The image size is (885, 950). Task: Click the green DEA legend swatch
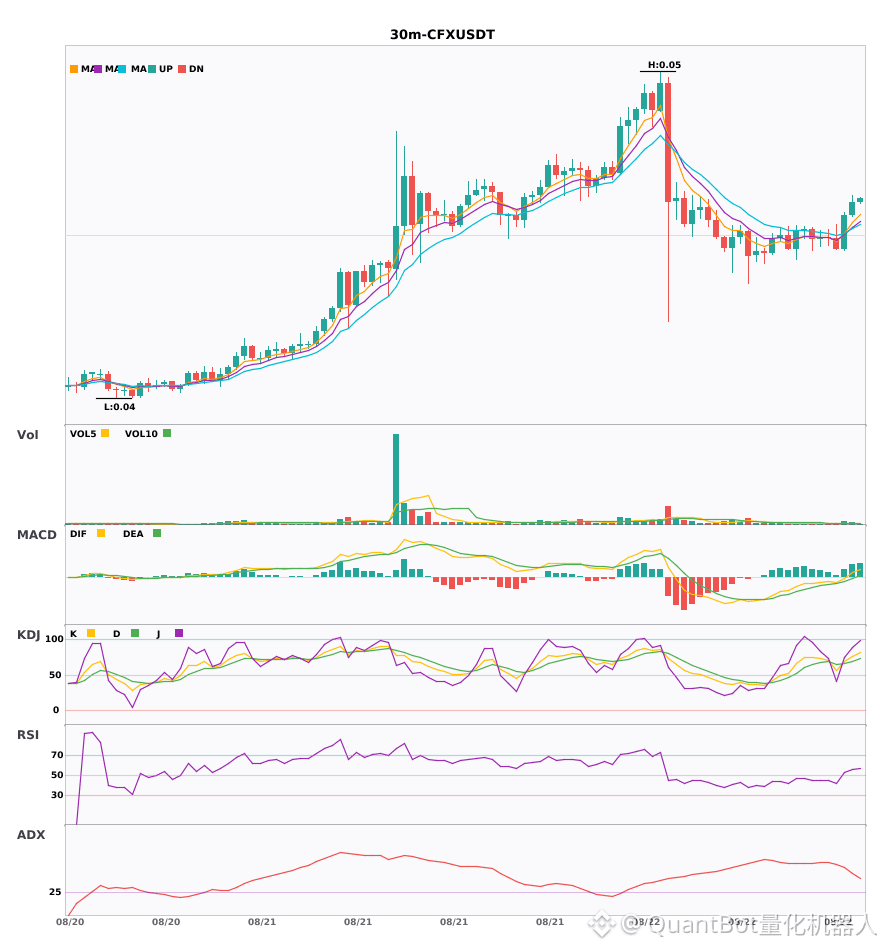tap(157, 533)
